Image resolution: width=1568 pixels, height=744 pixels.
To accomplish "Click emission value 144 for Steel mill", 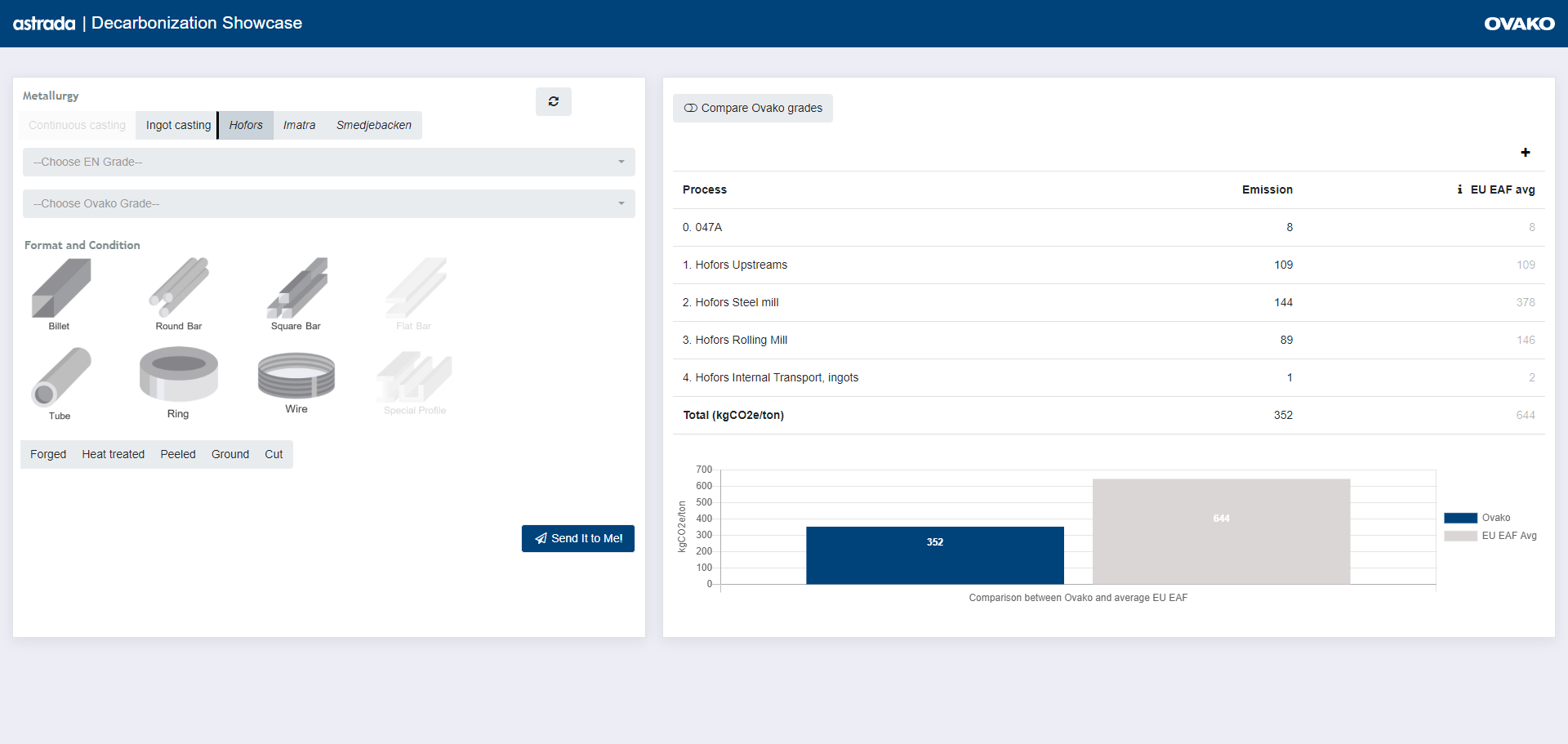I will tap(1283, 302).
